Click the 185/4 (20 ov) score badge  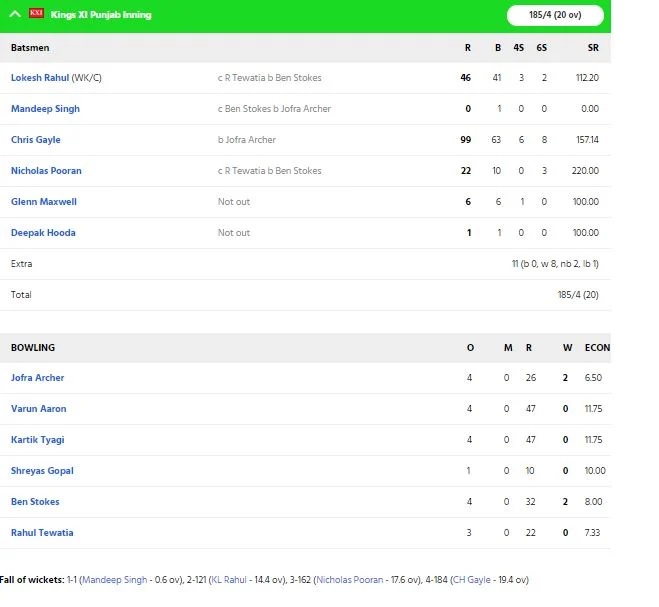click(x=555, y=16)
